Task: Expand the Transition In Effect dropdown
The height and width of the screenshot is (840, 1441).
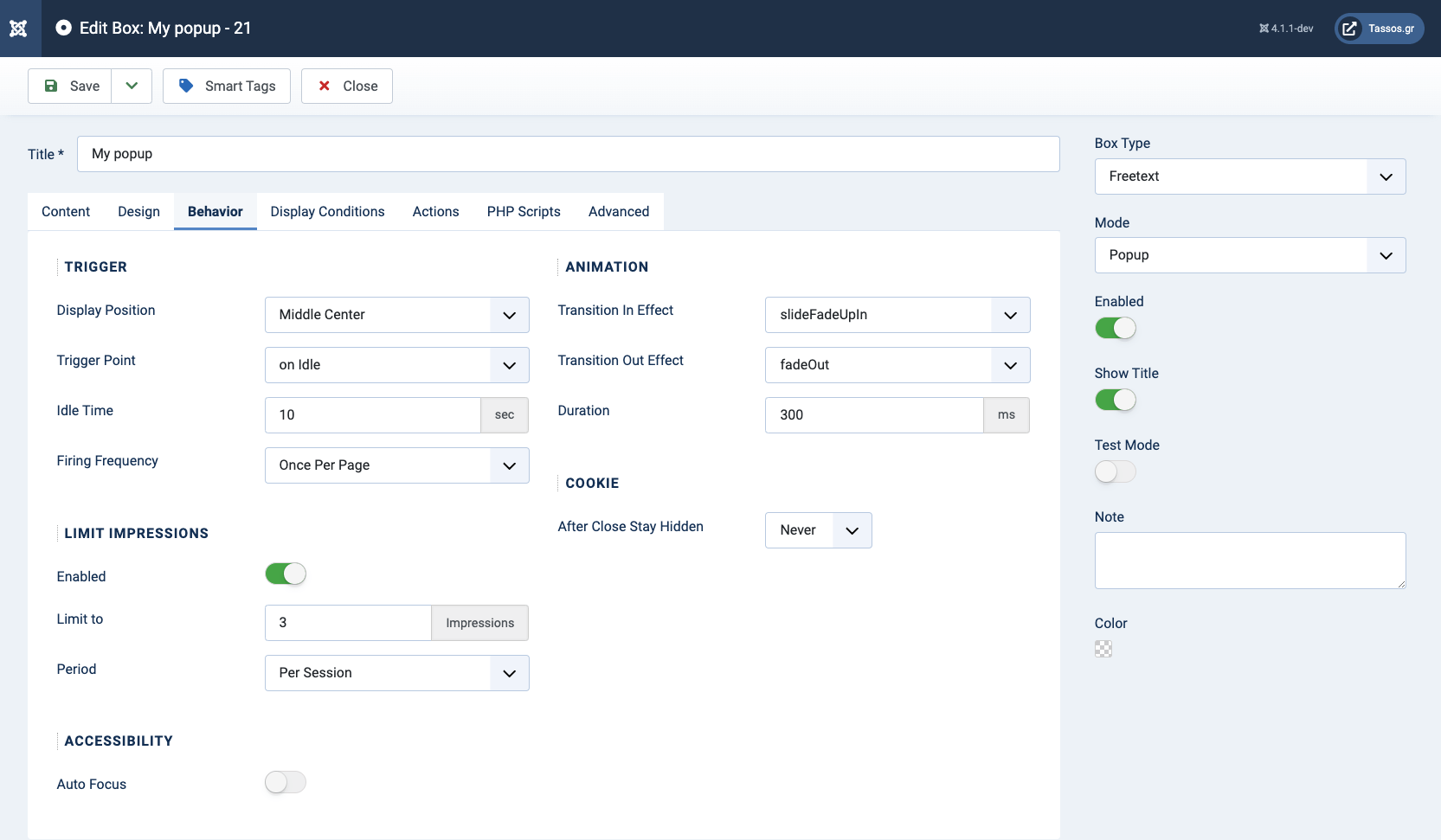Action: coord(897,315)
